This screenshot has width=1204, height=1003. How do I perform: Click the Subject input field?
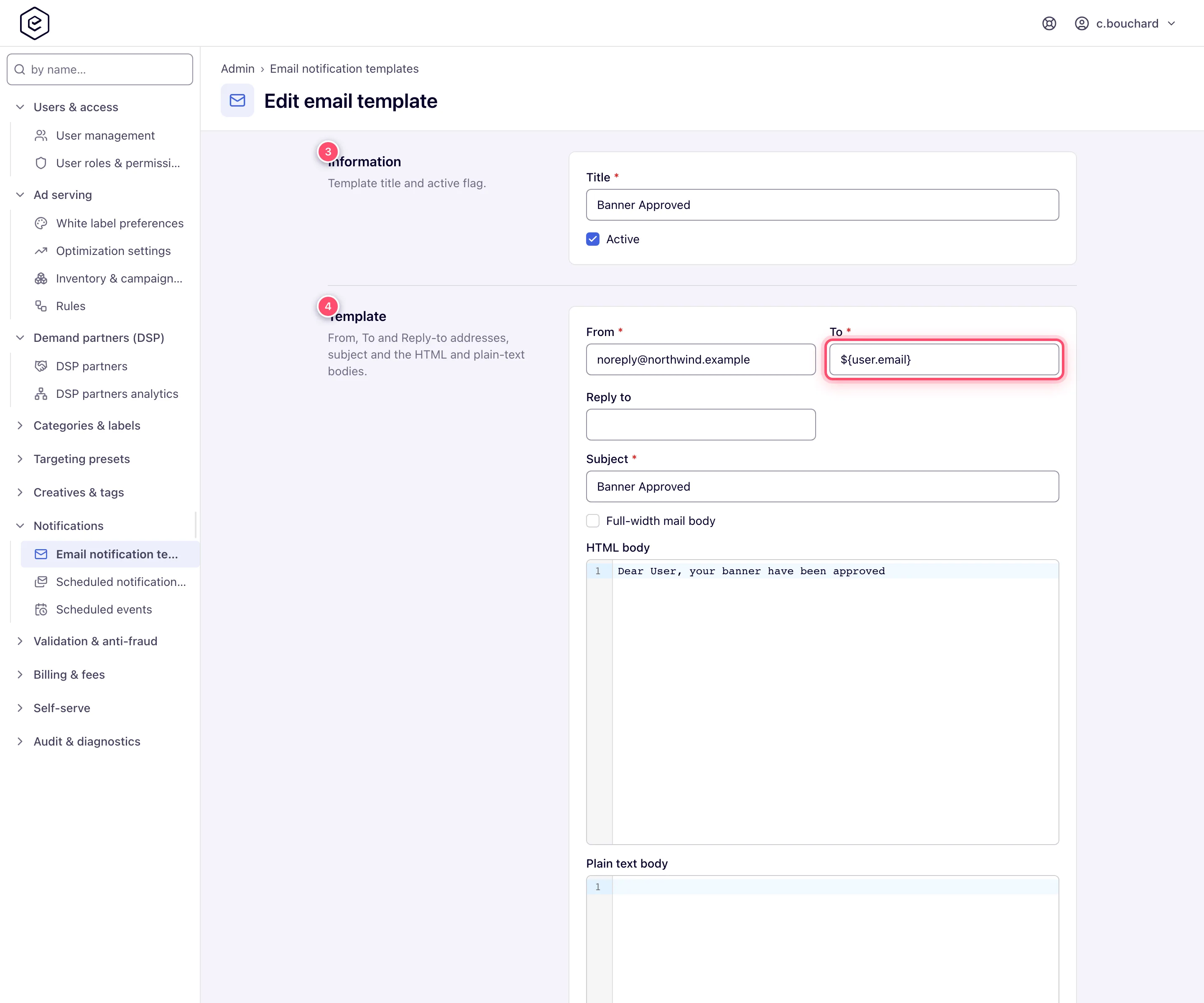[822, 486]
